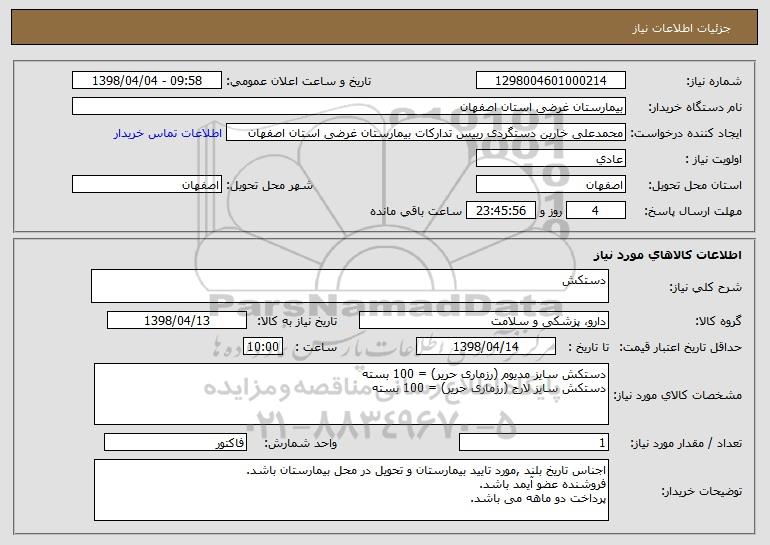Select the واحد شمارش field فاکتور
770x545 pixels.
(x=175, y=443)
